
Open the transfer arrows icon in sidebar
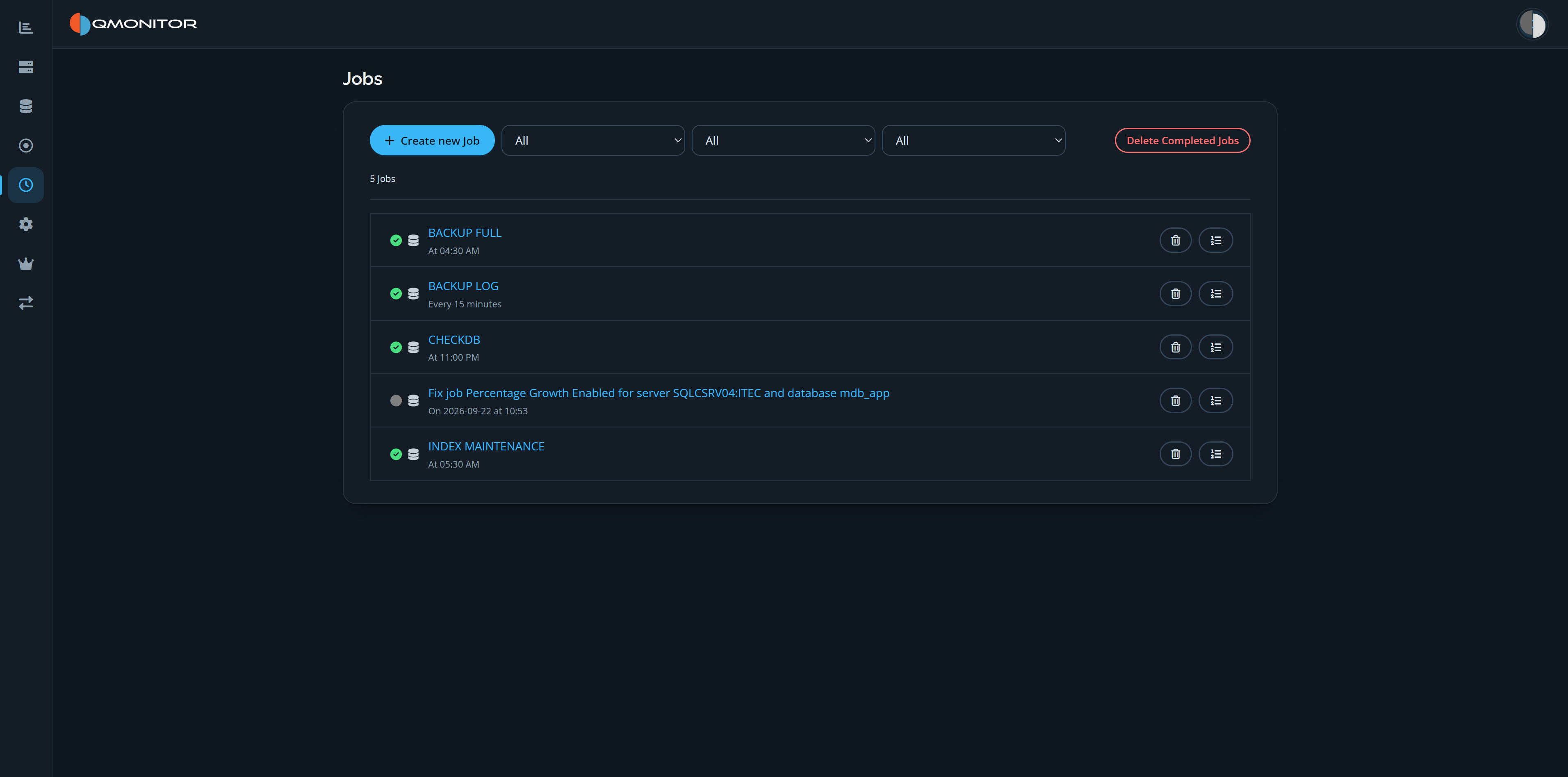click(x=25, y=303)
